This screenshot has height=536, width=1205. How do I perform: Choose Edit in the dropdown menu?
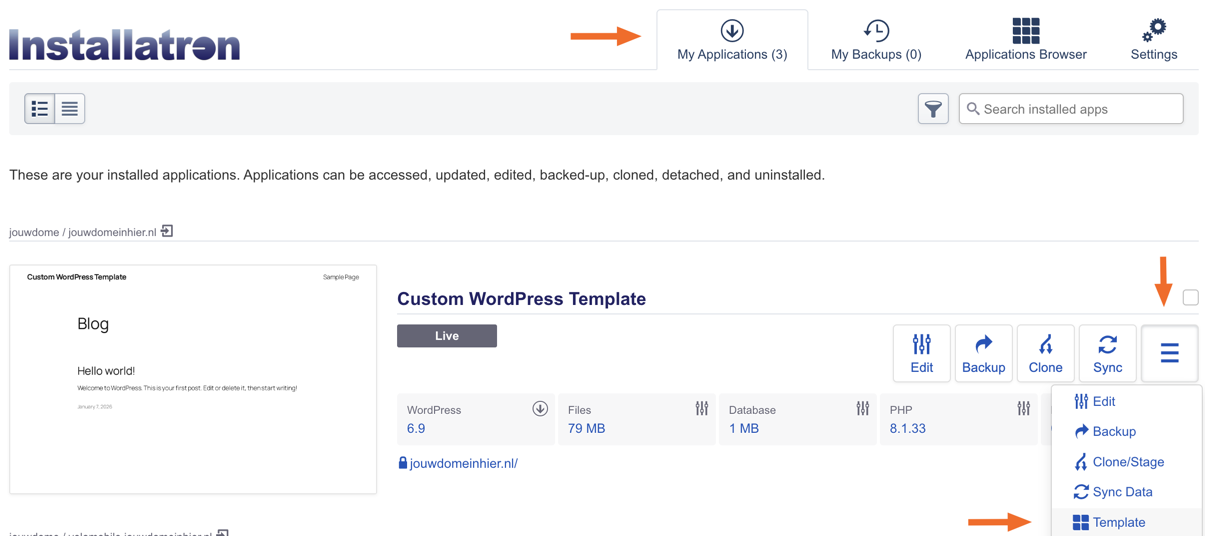pos(1126,402)
